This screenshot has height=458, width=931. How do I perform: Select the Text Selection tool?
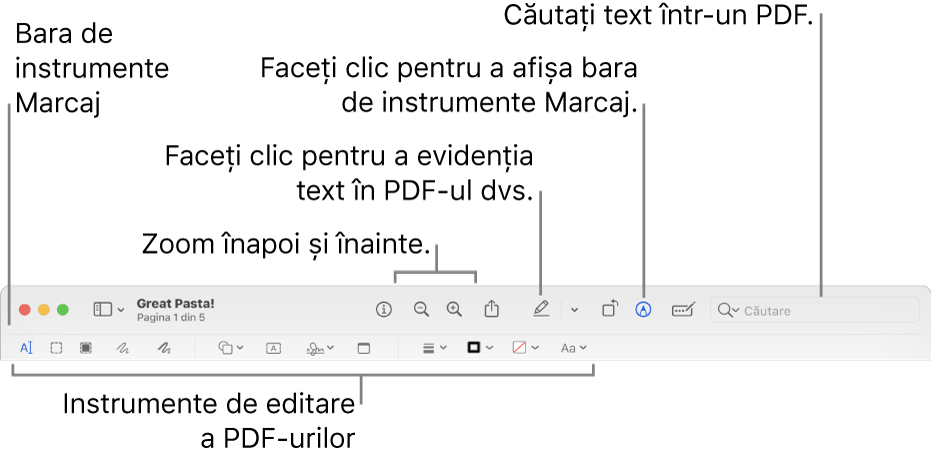(26, 348)
